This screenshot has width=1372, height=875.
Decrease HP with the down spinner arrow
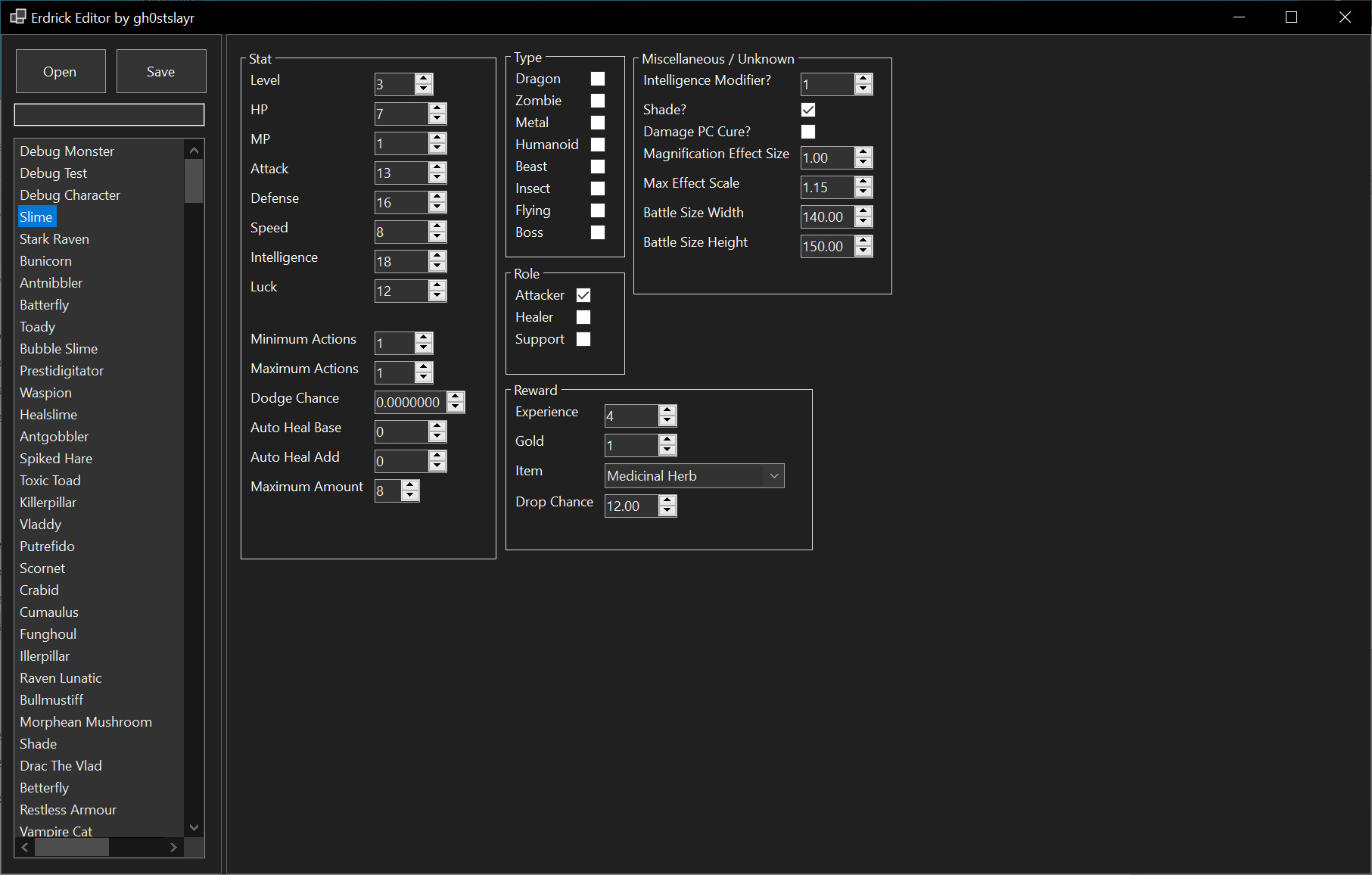click(437, 119)
